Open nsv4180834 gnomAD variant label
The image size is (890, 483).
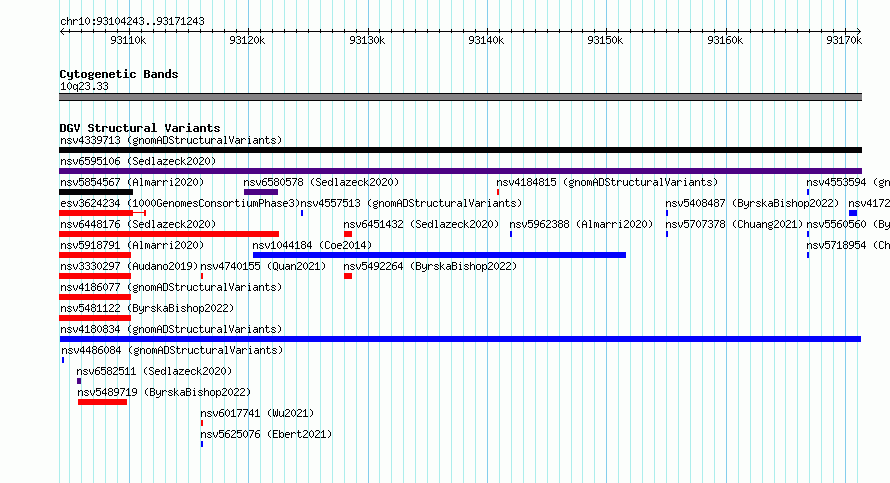click(x=171, y=329)
